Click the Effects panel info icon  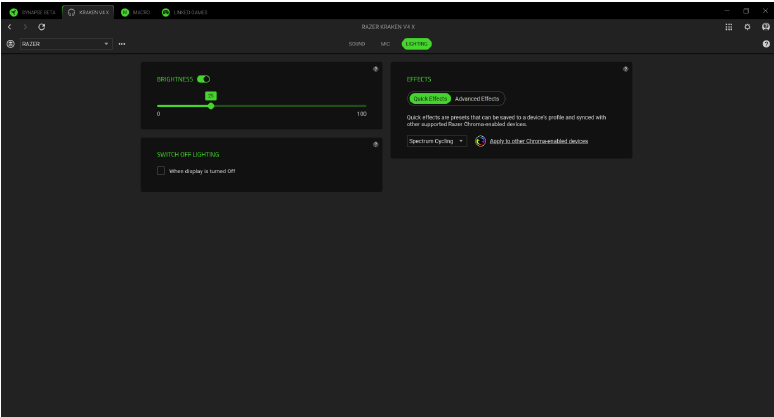[625, 69]
